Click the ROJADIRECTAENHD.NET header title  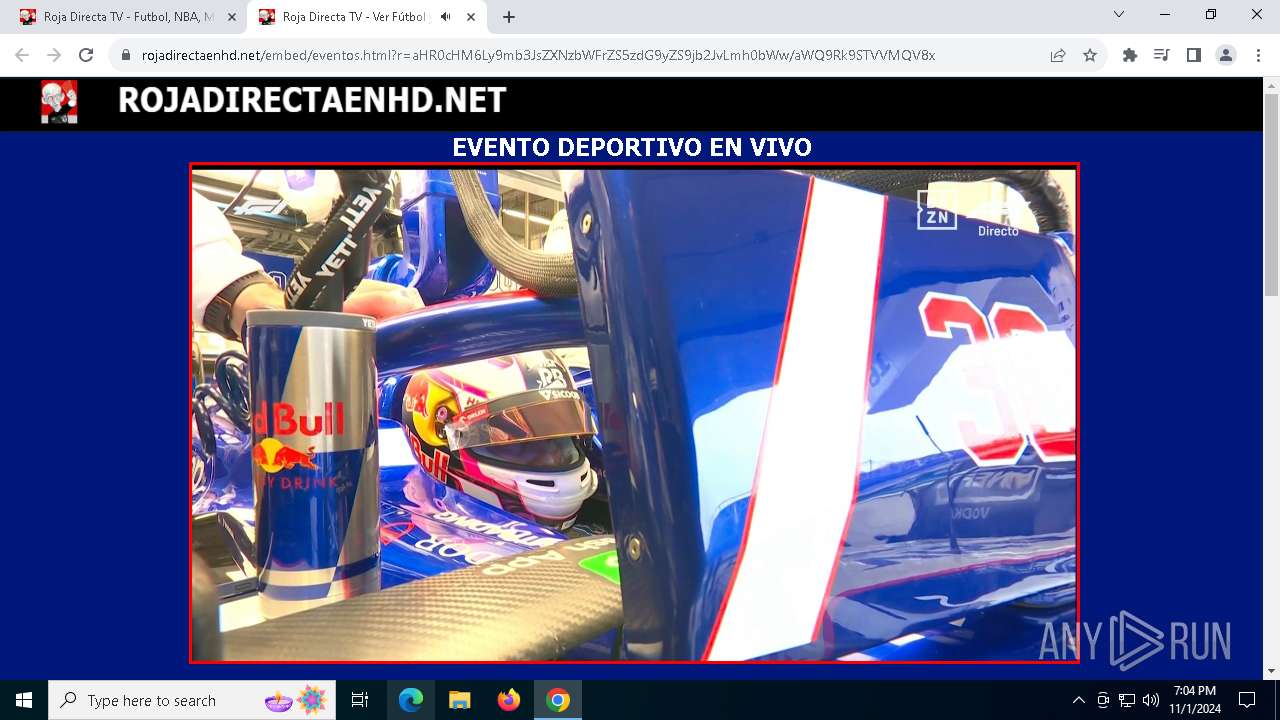point(312,100)
